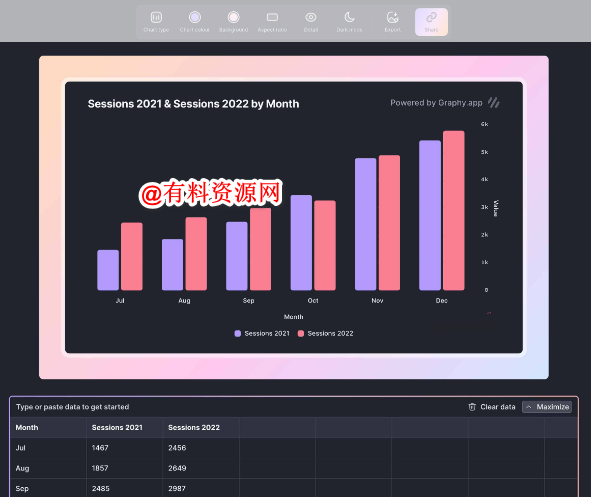Click the Month x-axis title
This screenshot has height=497, width=591.
pyautogui.click(x=293, y=317)
